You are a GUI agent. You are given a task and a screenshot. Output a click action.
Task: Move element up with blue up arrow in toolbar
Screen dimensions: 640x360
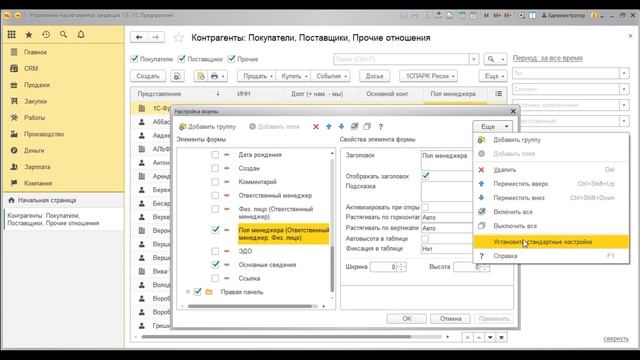tap(329, 127)
